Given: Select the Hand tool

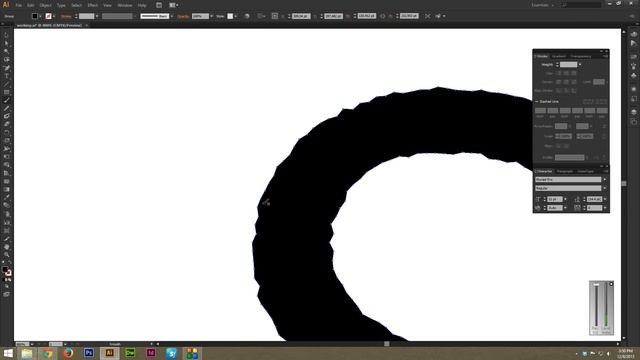Looking at the screenshot, I should 7,247.
